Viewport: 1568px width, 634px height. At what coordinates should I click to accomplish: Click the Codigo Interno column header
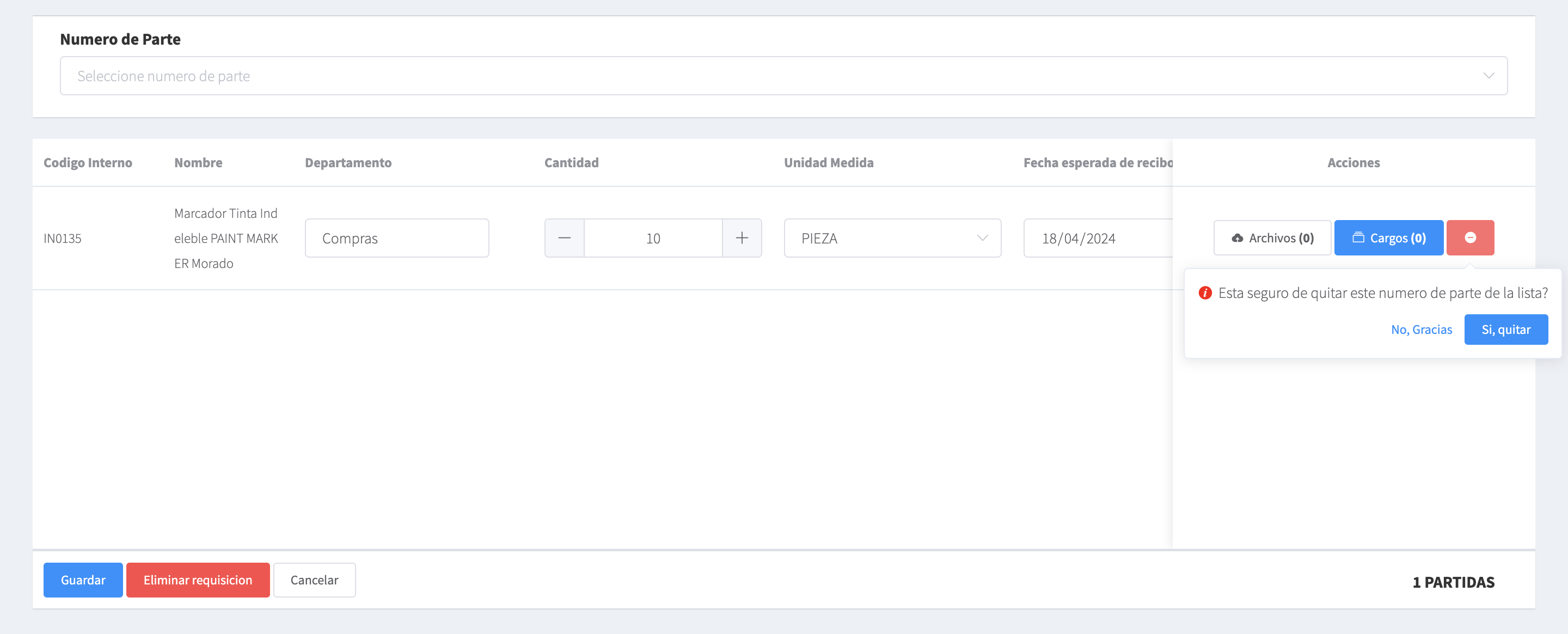[x=88, y=163]
